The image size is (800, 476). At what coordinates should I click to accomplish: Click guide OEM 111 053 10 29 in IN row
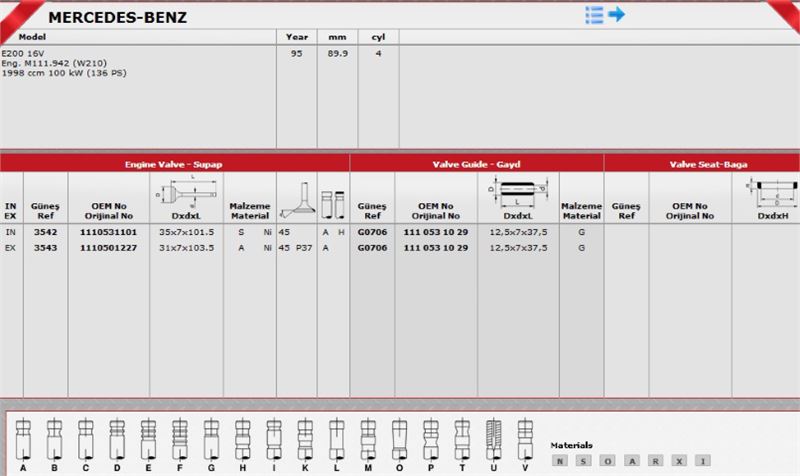[436, 232]
